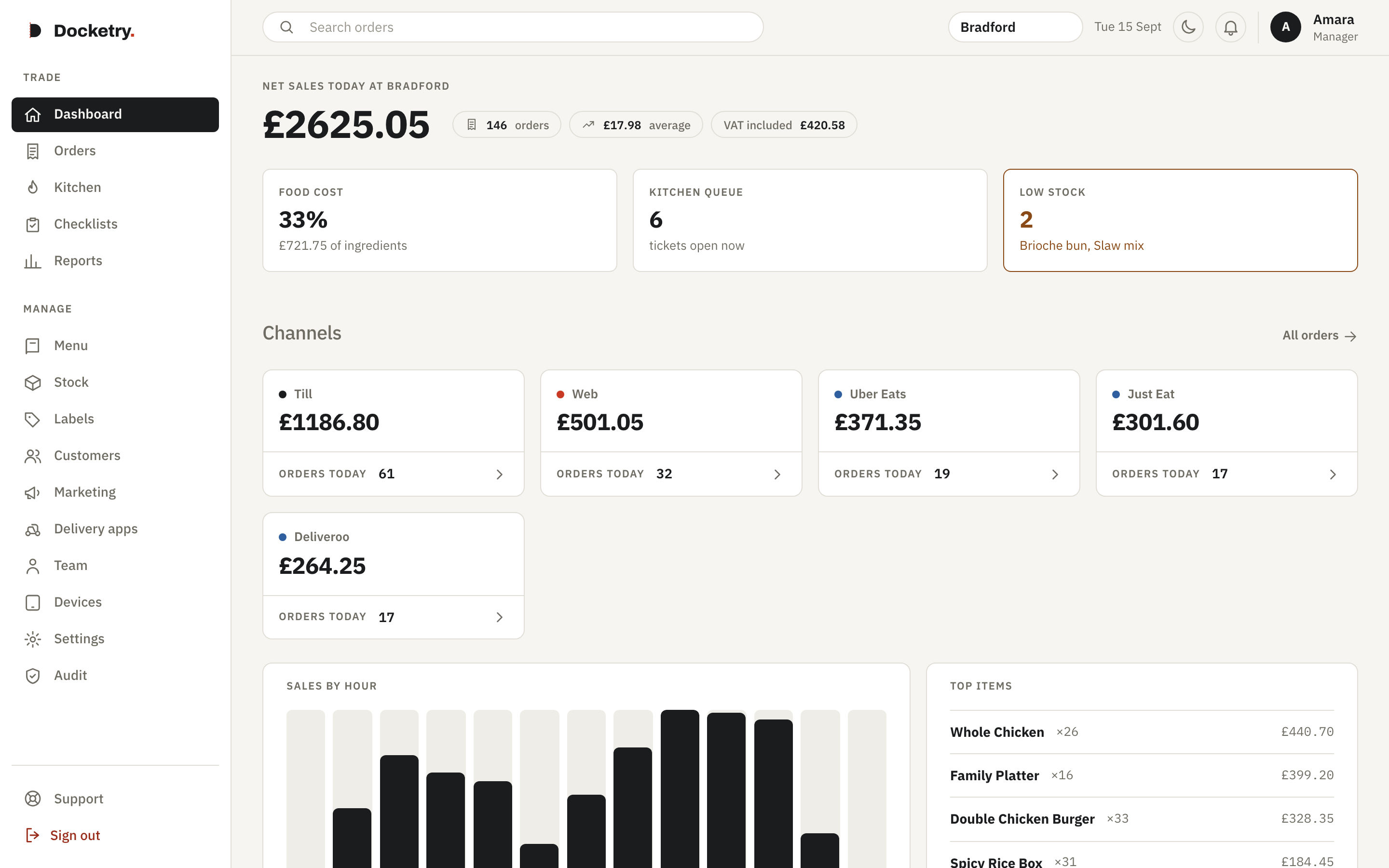1389x868 pixels.
Task: Select the Double Chicken Burger row
Action: point(1142,819)
